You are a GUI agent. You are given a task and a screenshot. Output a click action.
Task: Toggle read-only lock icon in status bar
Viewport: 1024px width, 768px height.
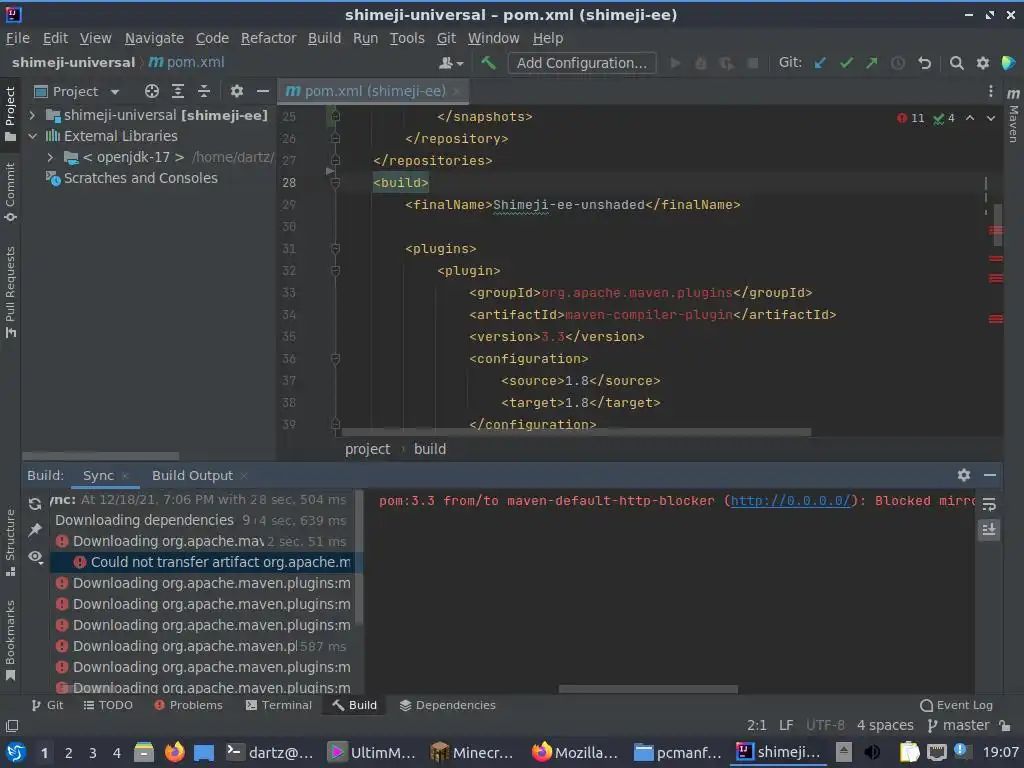(x=1006, y=726)
